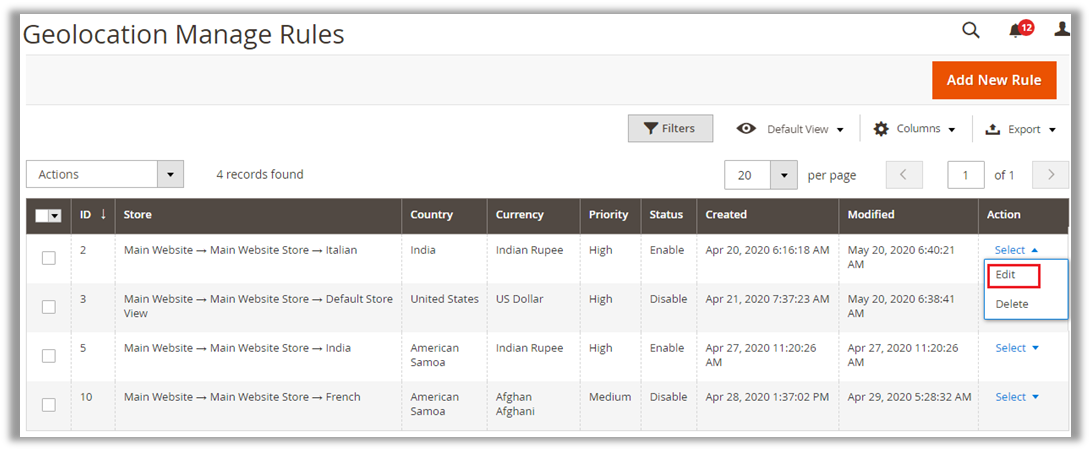Go to next page arrow
This screenshot has width=1091, height=451.
(x=1050, y=175)
